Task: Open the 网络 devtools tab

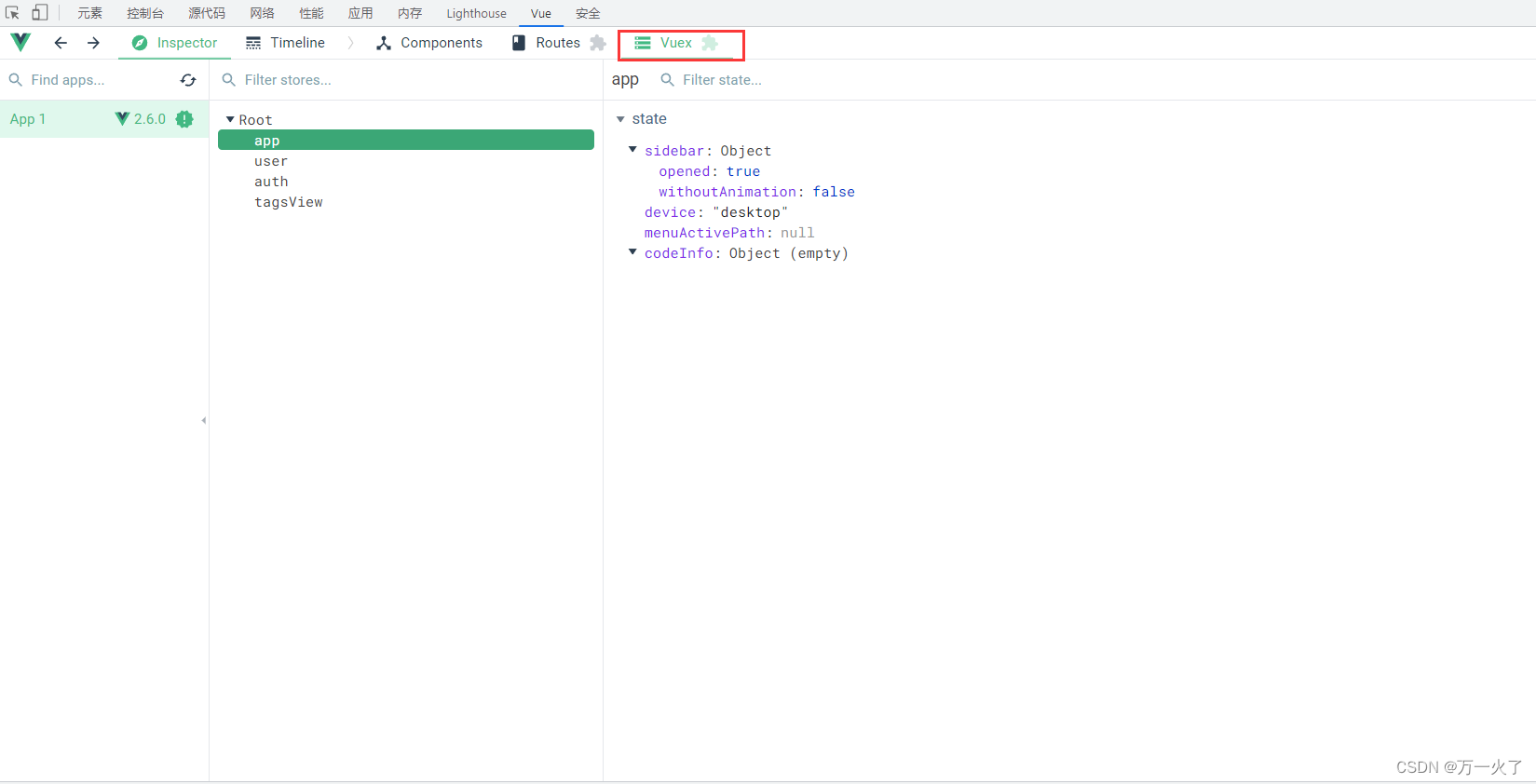Action: tap(263, 13)
